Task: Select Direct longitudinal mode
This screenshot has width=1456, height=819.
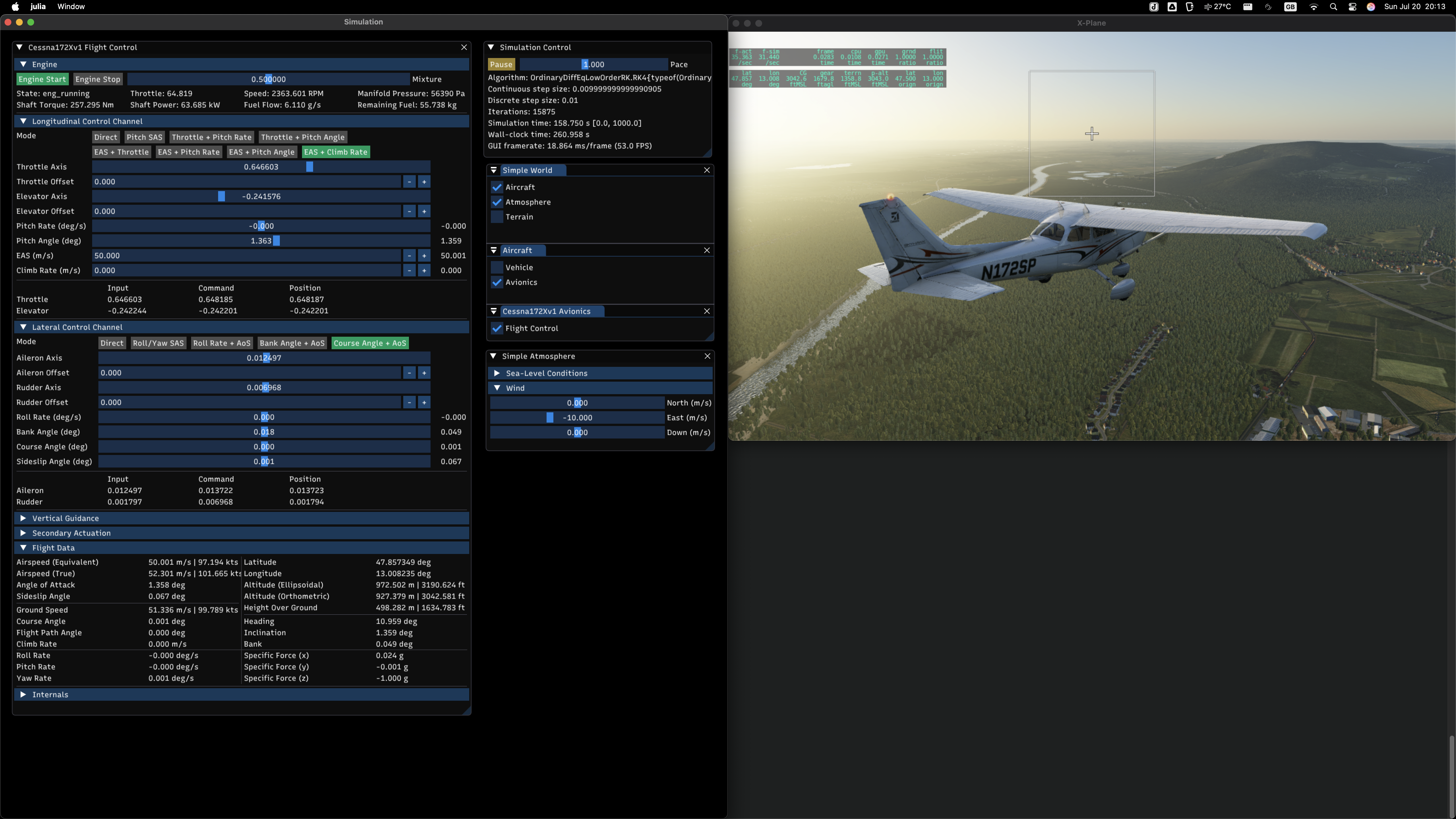Action: [106, 137]
